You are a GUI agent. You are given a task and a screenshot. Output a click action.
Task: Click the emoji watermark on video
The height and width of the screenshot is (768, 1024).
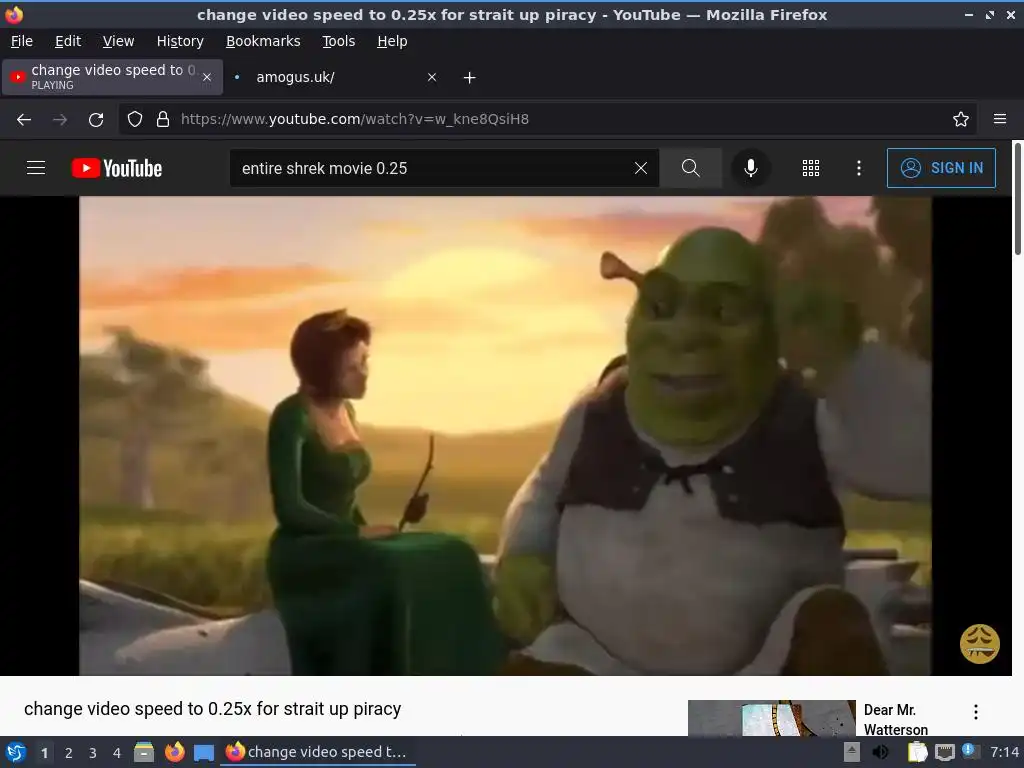(979, 644)
